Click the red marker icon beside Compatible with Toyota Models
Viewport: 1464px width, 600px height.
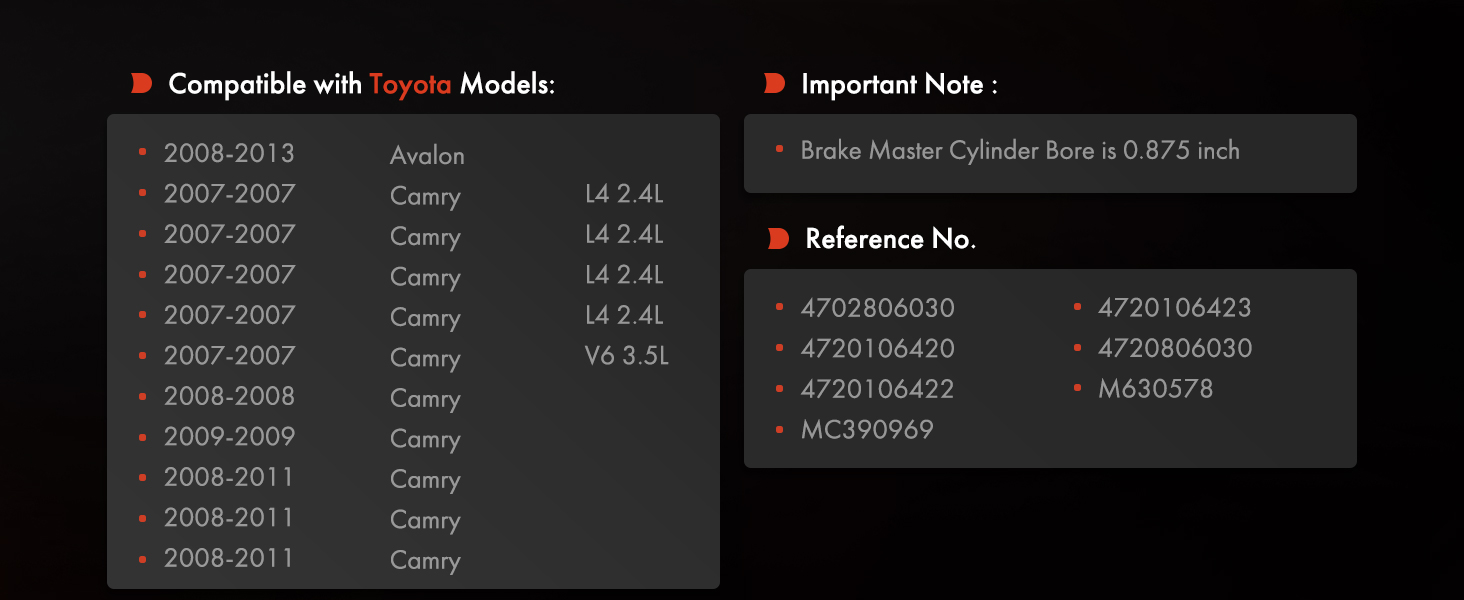tap(141, 84)
